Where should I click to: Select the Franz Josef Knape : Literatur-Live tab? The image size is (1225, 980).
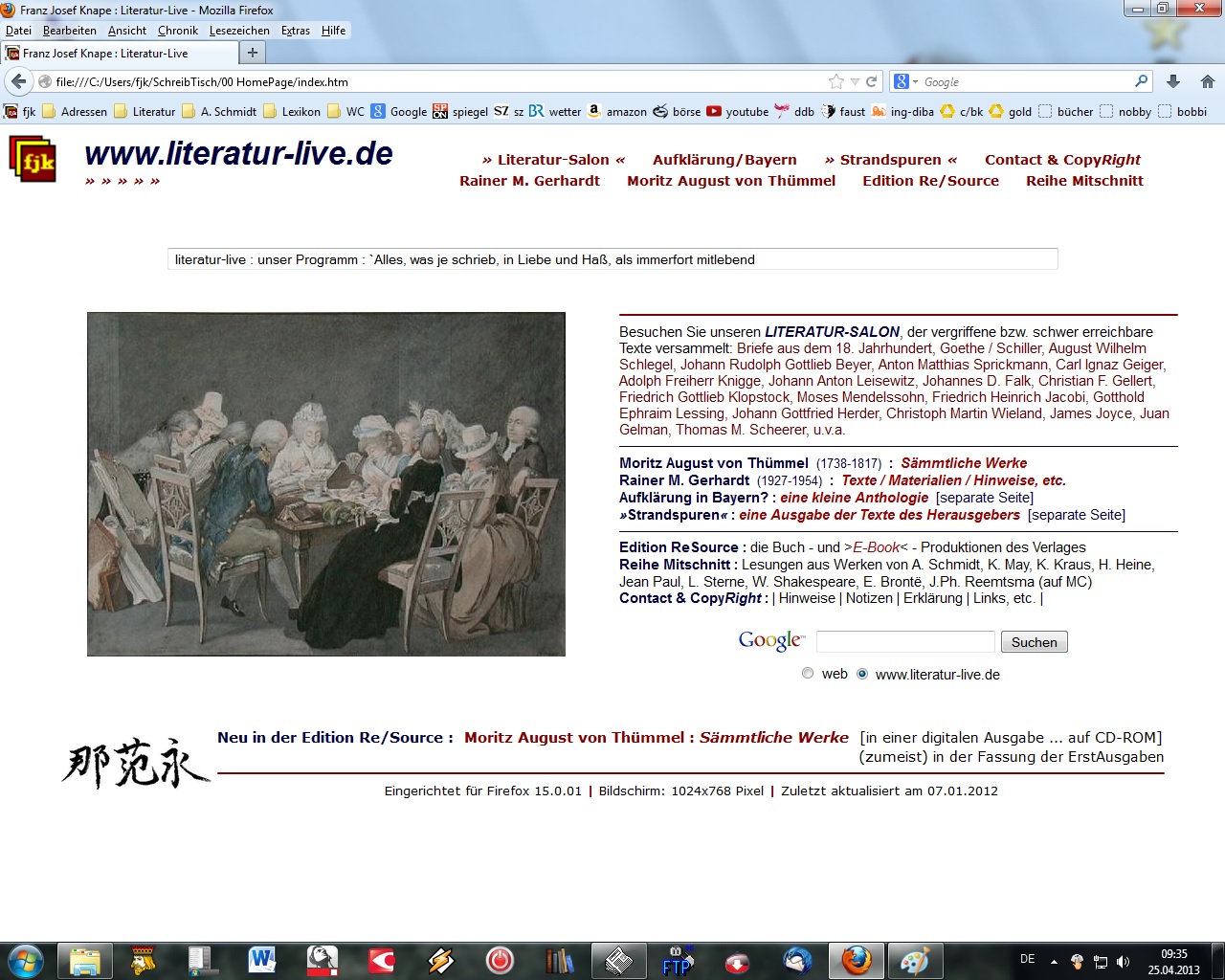point(118,54)
